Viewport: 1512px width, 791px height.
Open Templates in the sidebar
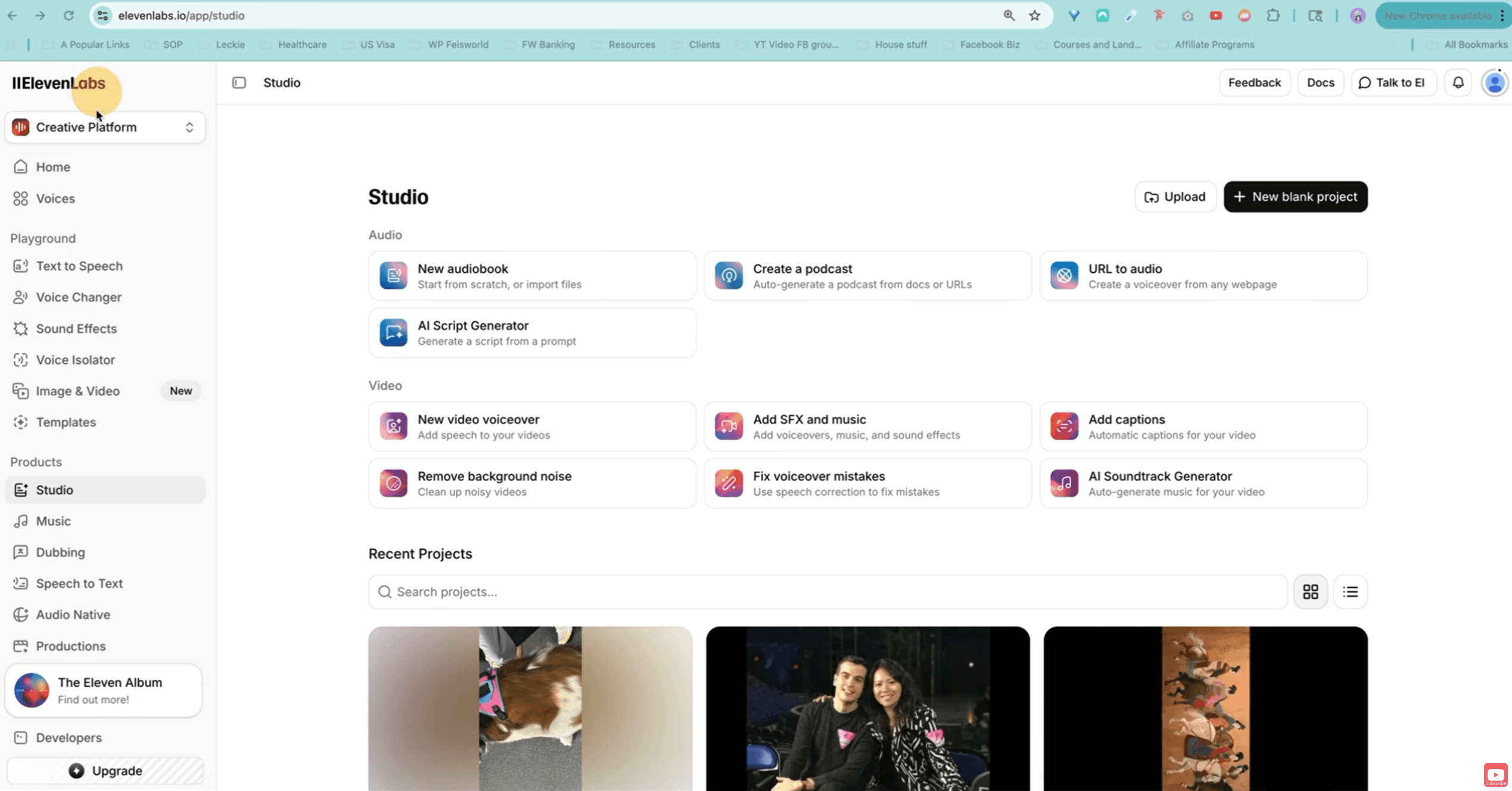coord(105,422)
